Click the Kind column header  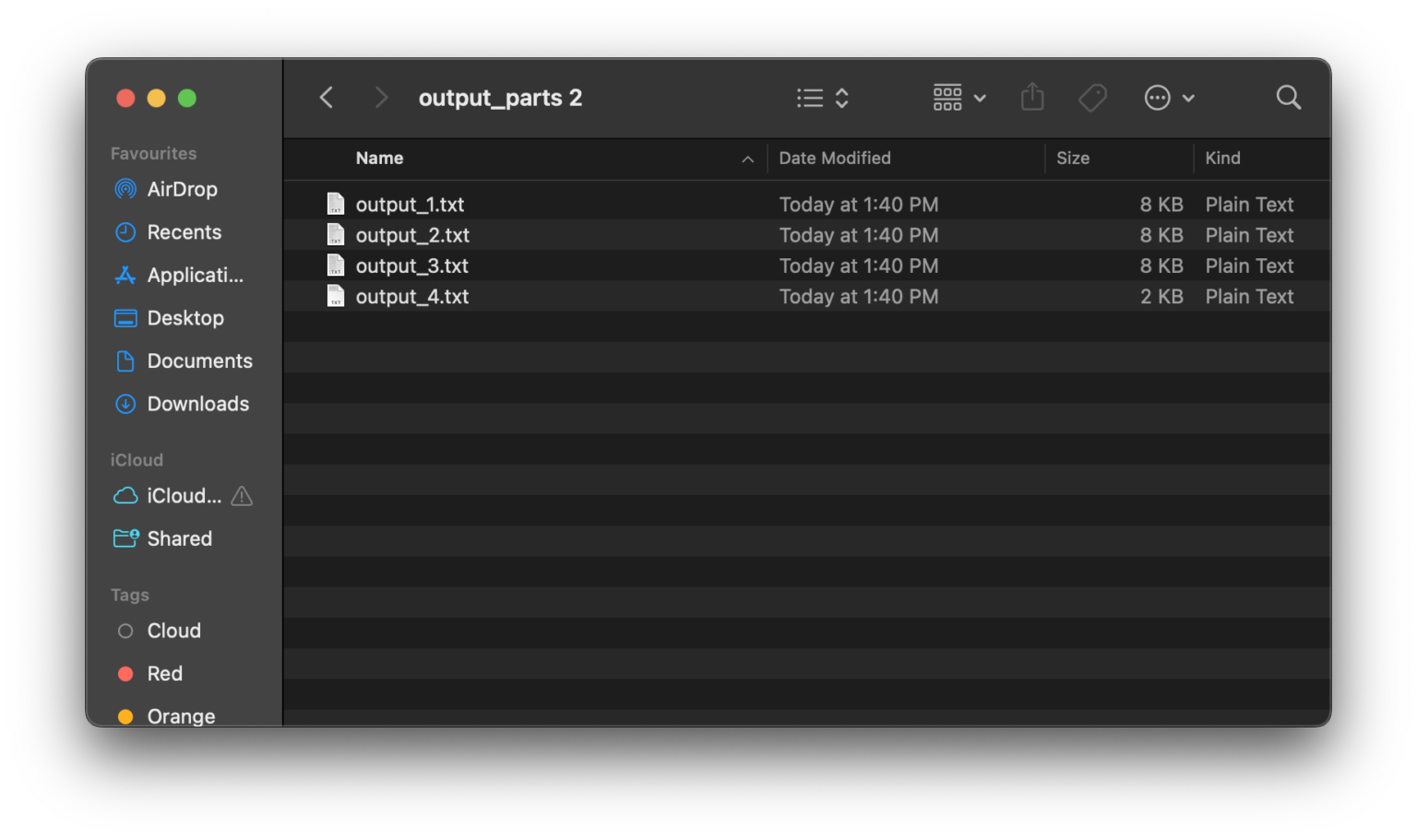tap(1222, 159)
